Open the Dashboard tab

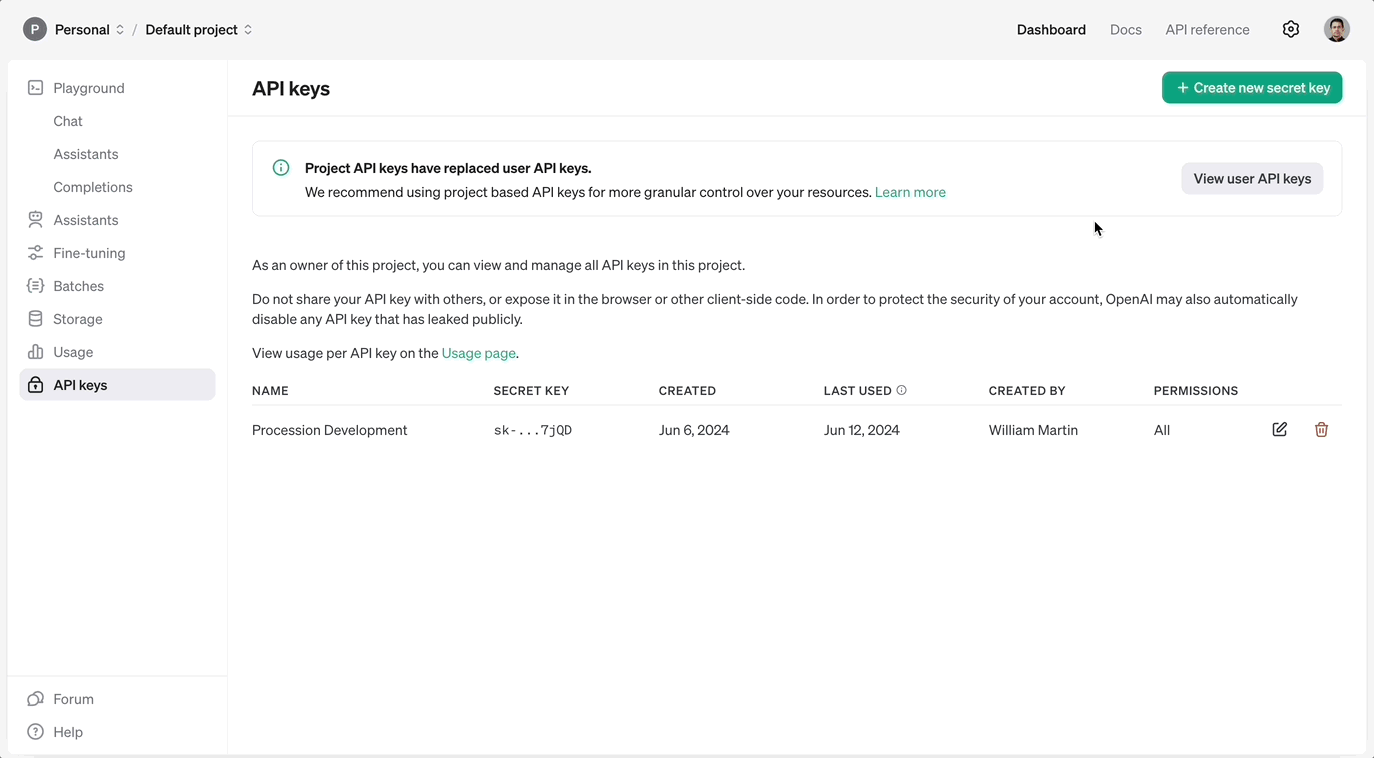click(1051, 29)
